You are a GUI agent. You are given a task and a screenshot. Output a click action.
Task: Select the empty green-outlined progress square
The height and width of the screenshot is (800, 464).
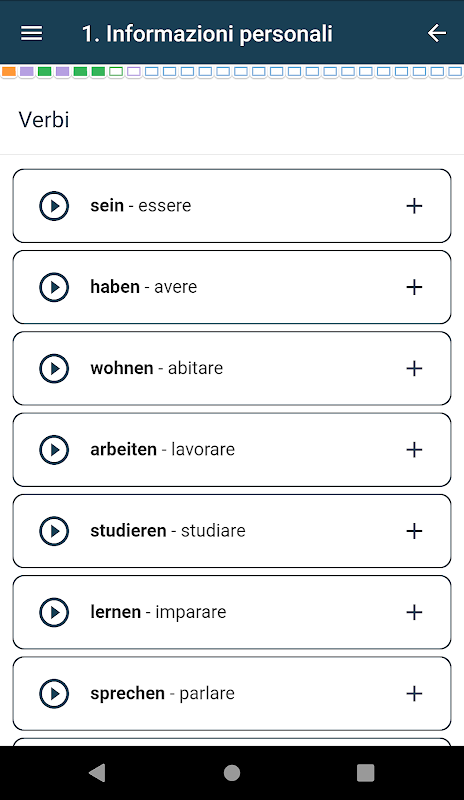(x=116, y=71)
